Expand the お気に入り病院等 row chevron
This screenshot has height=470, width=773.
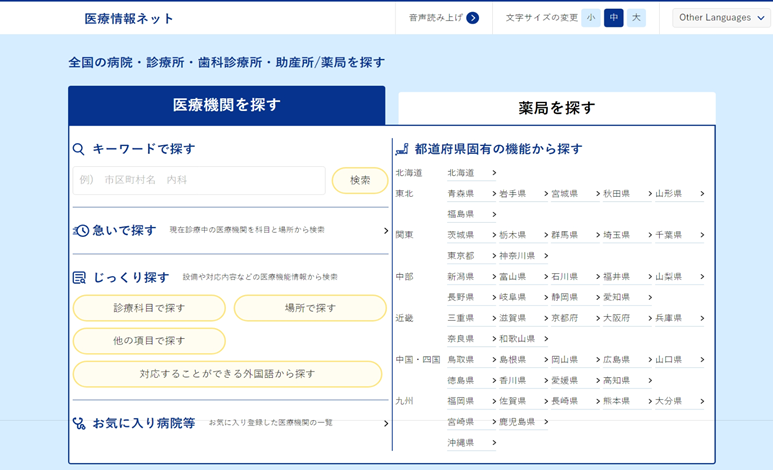[x=386, y=423]
